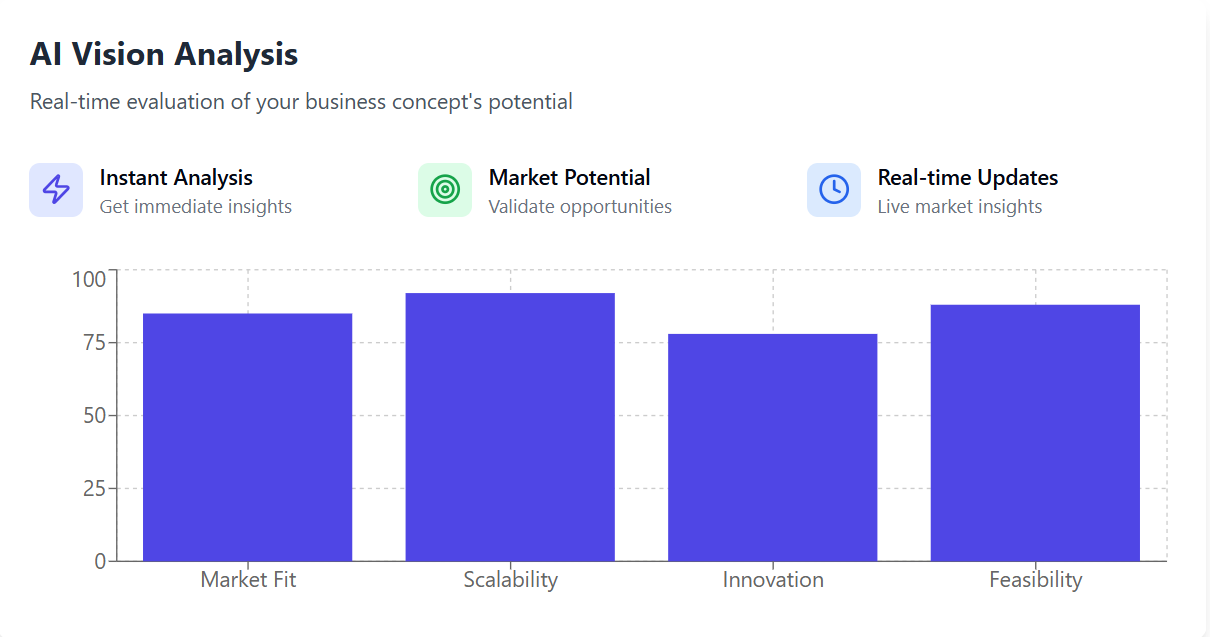1210x637 pixels.
Task: Click 'Live market insights' text
Action: pyautogui.click(x=960, y=207)
